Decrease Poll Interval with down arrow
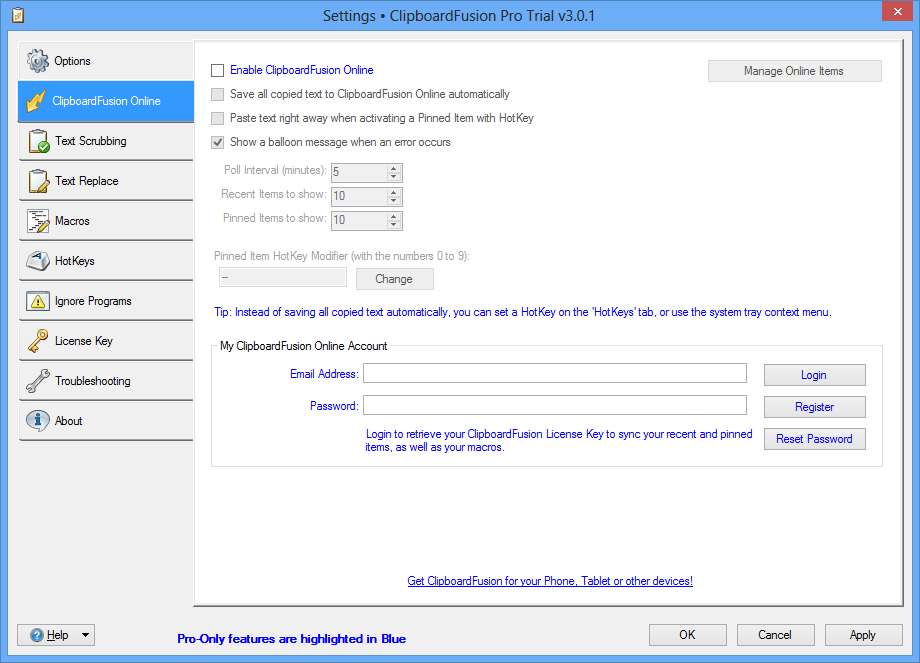This screenshot has height=663, width=920. pos(394,177)
